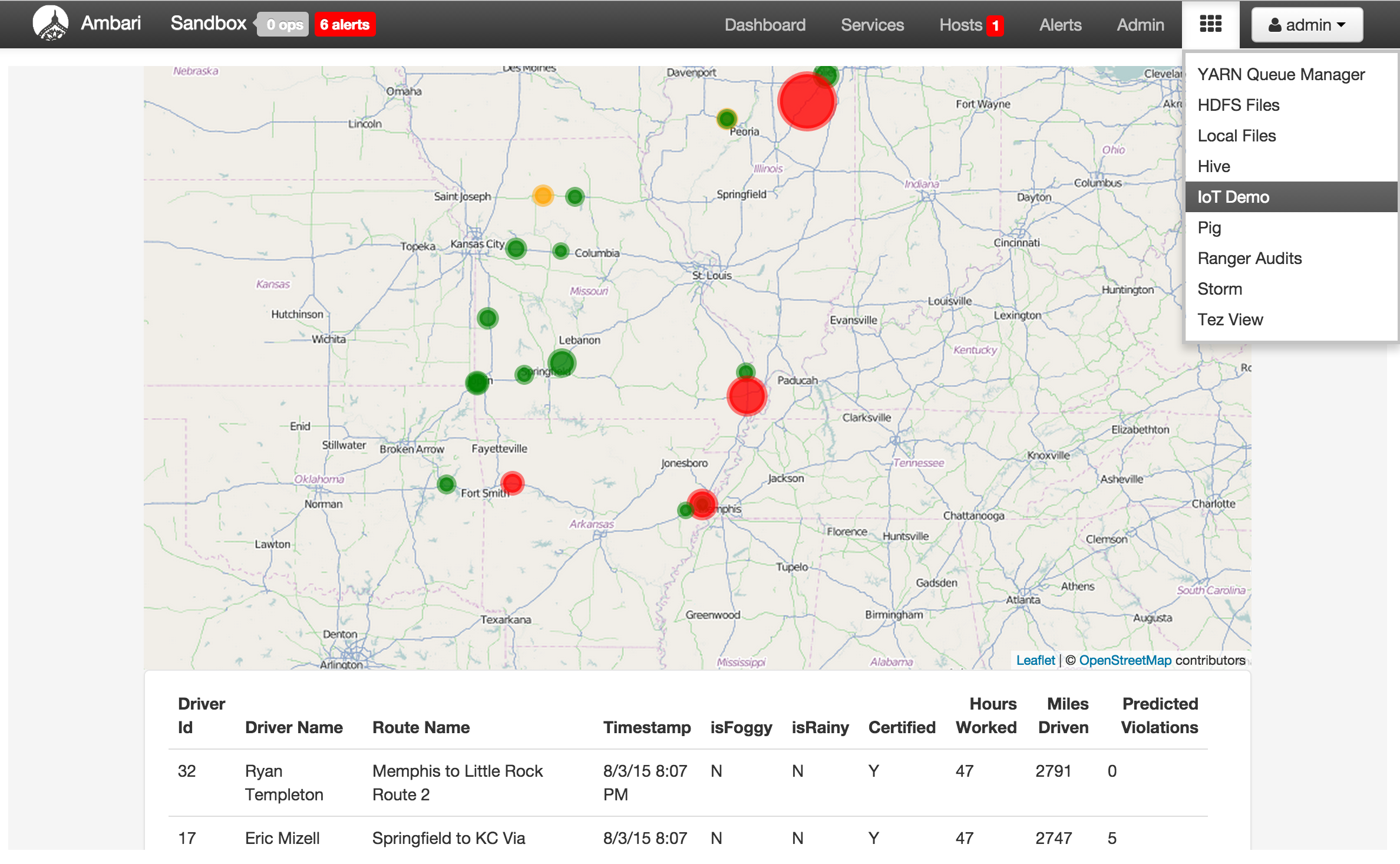This screenshot has width=1400, height=864.
Task: Click the Hosts alert count badge
Action: (995, 25)
